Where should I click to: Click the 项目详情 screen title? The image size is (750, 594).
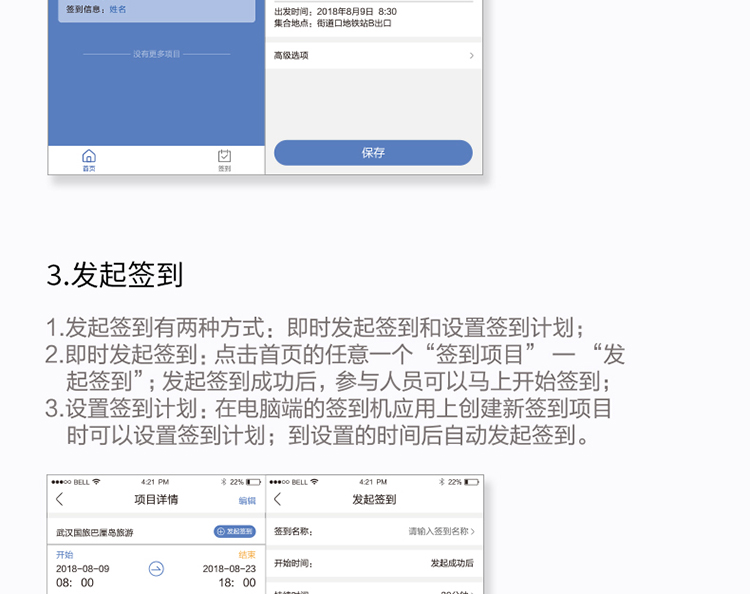coord(156,499)
